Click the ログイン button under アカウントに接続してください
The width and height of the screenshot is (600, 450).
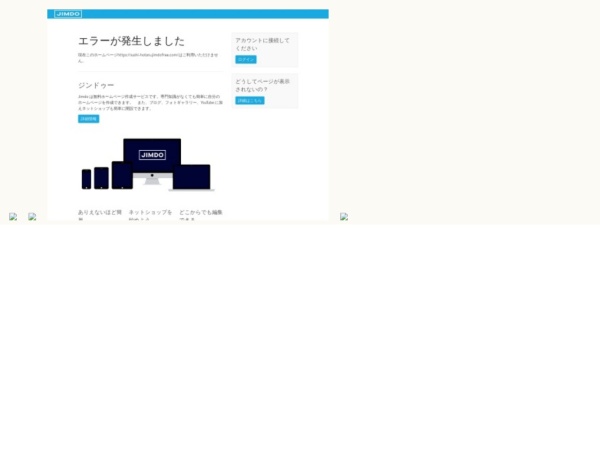click(246, 59)
